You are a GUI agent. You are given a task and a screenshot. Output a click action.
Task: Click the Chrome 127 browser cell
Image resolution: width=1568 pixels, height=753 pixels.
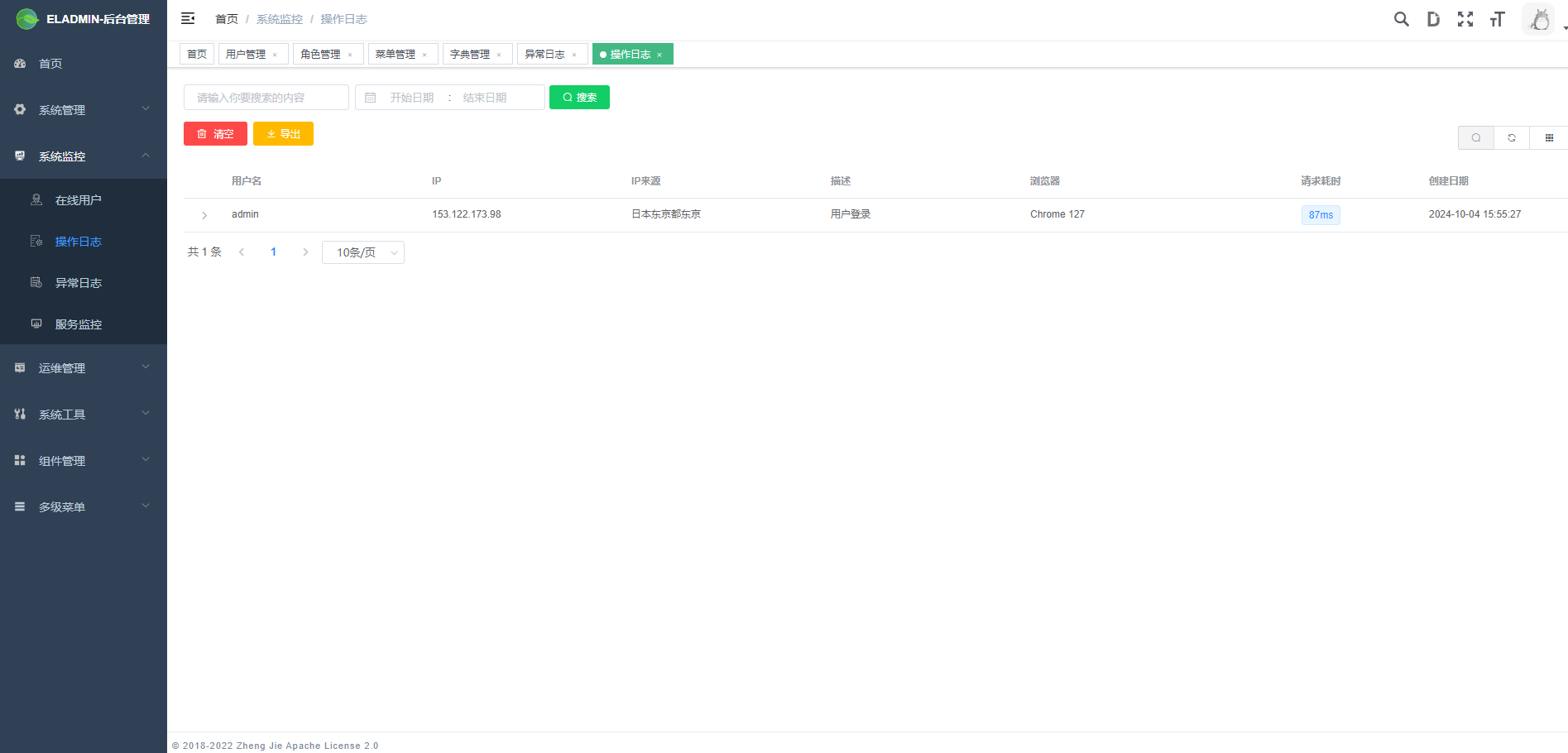(x=1057, y=214)
